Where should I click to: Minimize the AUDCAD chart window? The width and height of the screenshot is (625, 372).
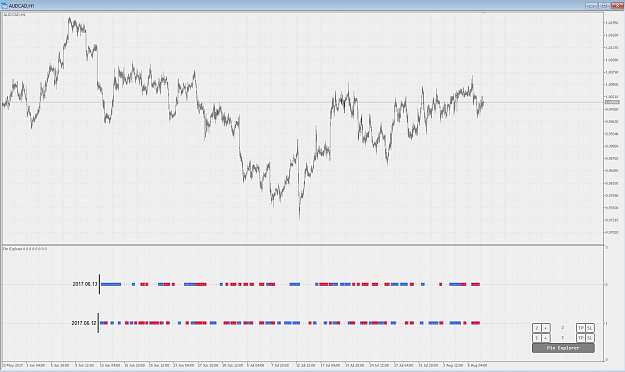(591, 6)
